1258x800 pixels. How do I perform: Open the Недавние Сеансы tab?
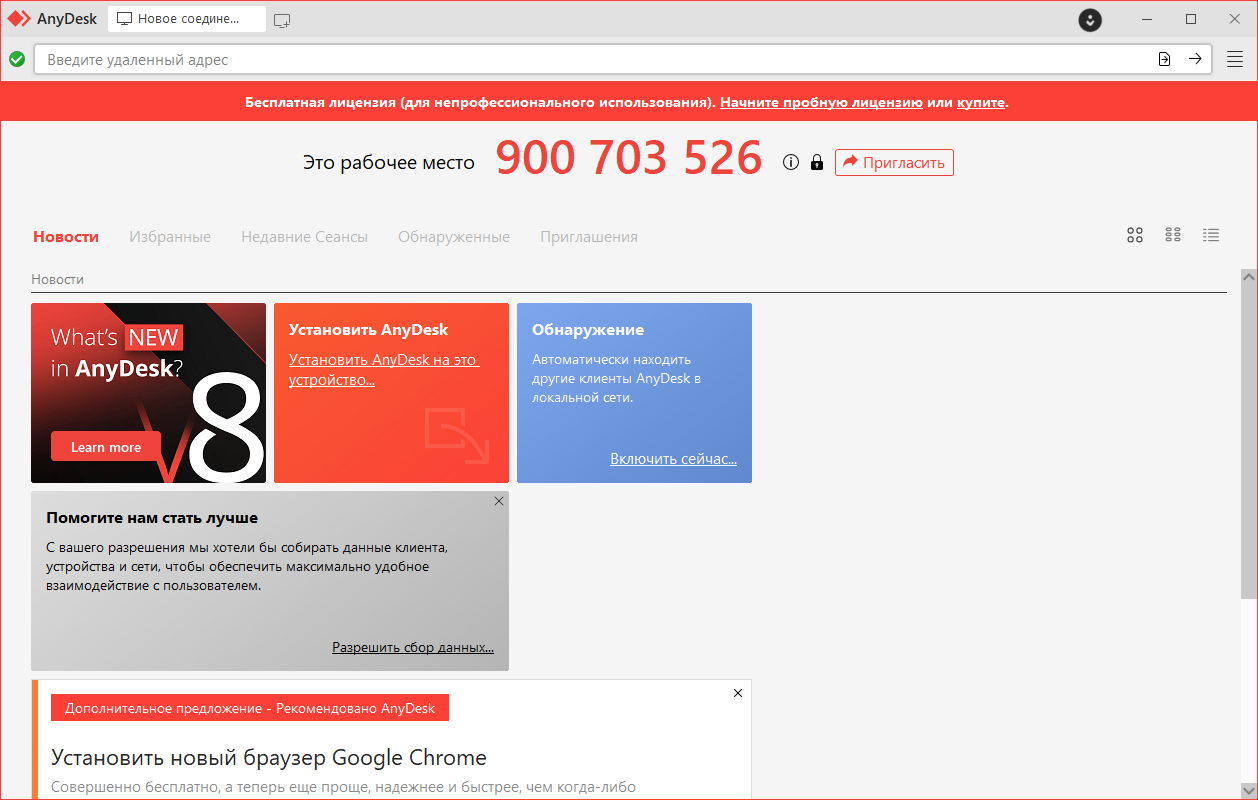click(304, 237)
